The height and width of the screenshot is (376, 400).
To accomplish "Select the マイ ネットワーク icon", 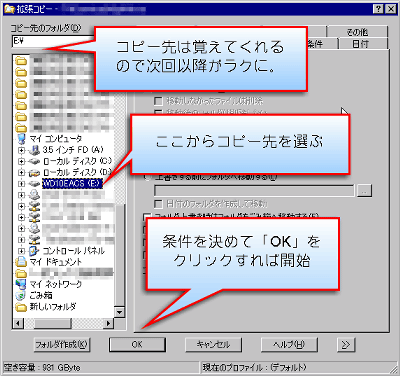I will [21, 284].
